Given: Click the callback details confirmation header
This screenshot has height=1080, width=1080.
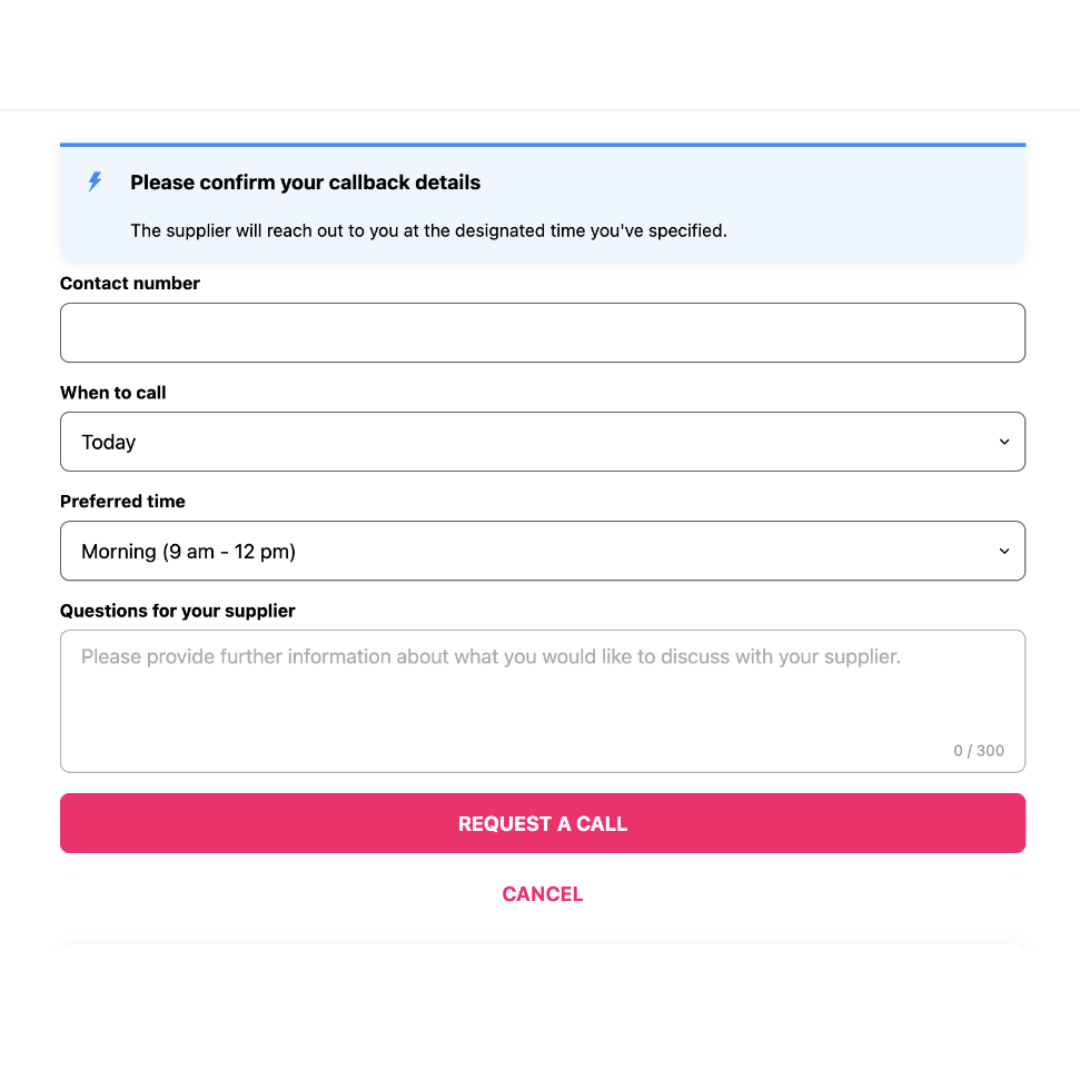Looking at the screenshot, I should click(305, 182).
